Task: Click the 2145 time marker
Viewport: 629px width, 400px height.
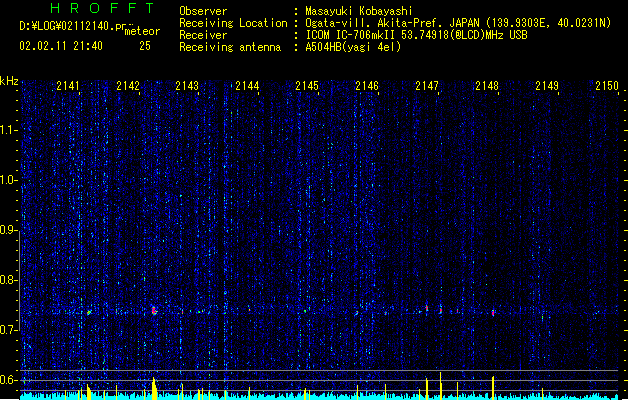Action: pos(307,85)
